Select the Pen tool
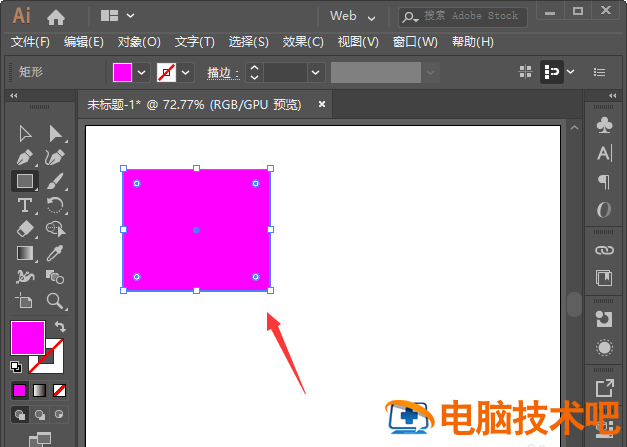Viewport: 627px width, 447px height. click(x=25, y=158)
